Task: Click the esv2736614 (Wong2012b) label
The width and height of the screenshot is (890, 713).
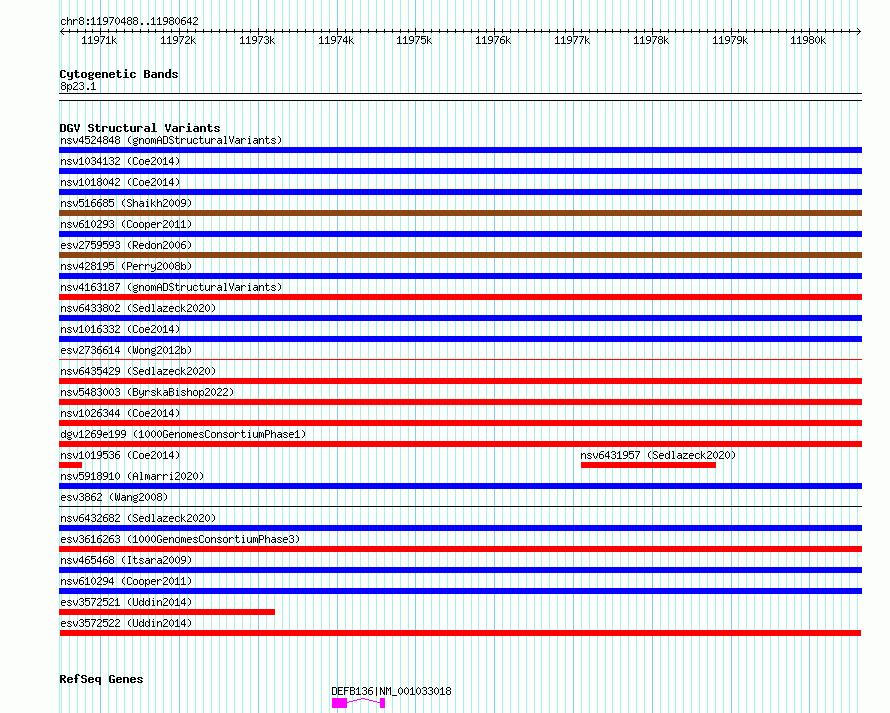Action: [126, 350]
